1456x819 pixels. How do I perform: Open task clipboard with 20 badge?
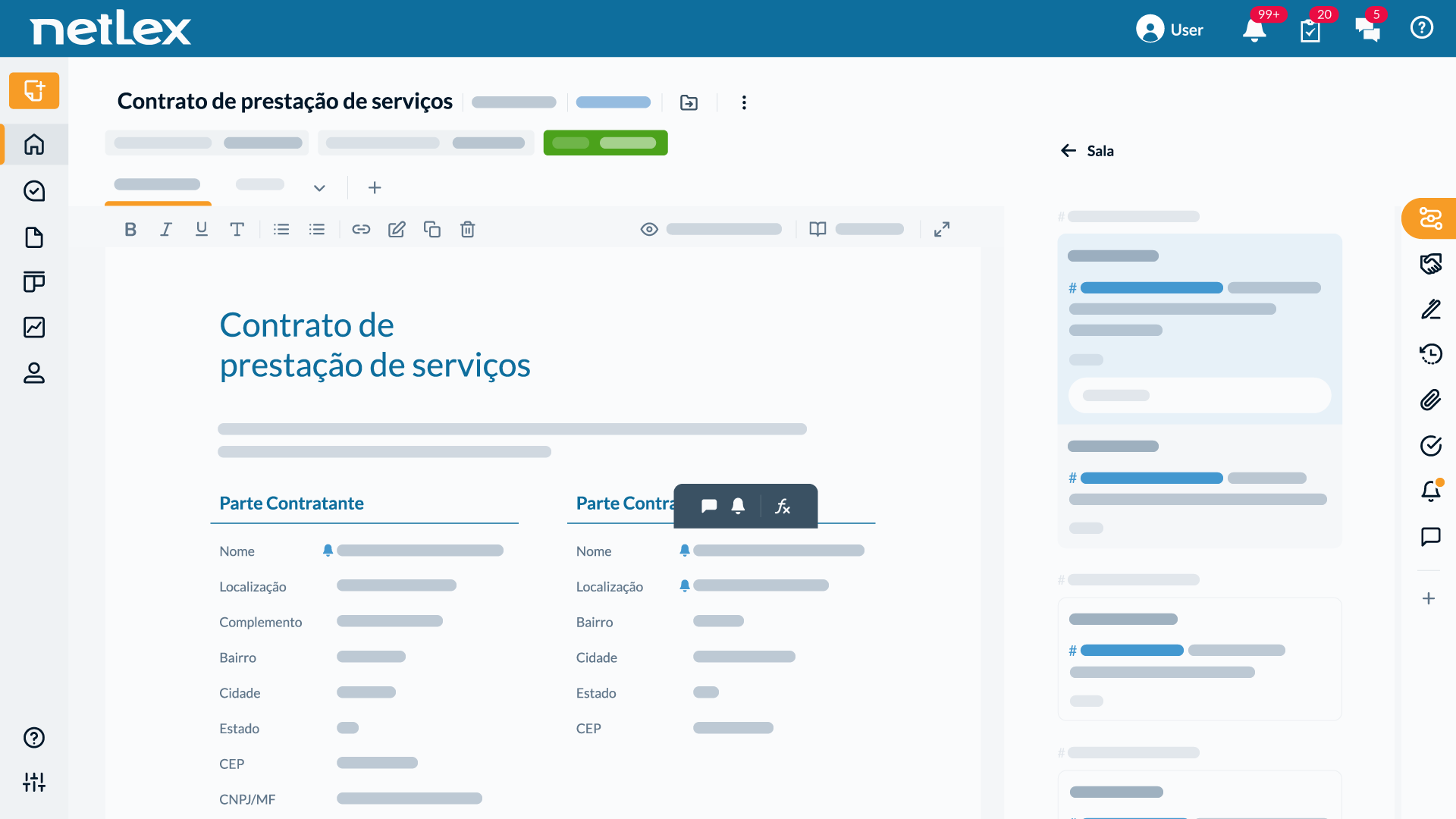[x=1310, y=30]
